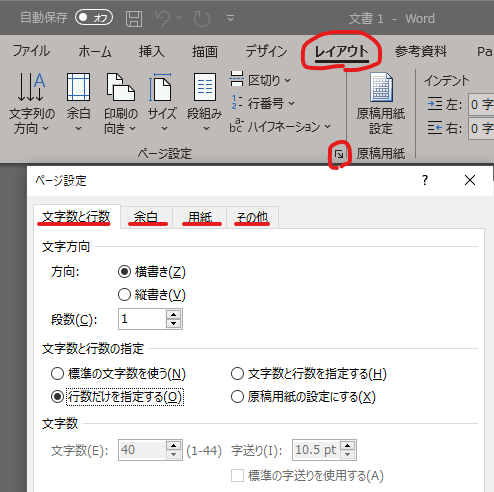Click the Undo arrow icon

[163, 18]
